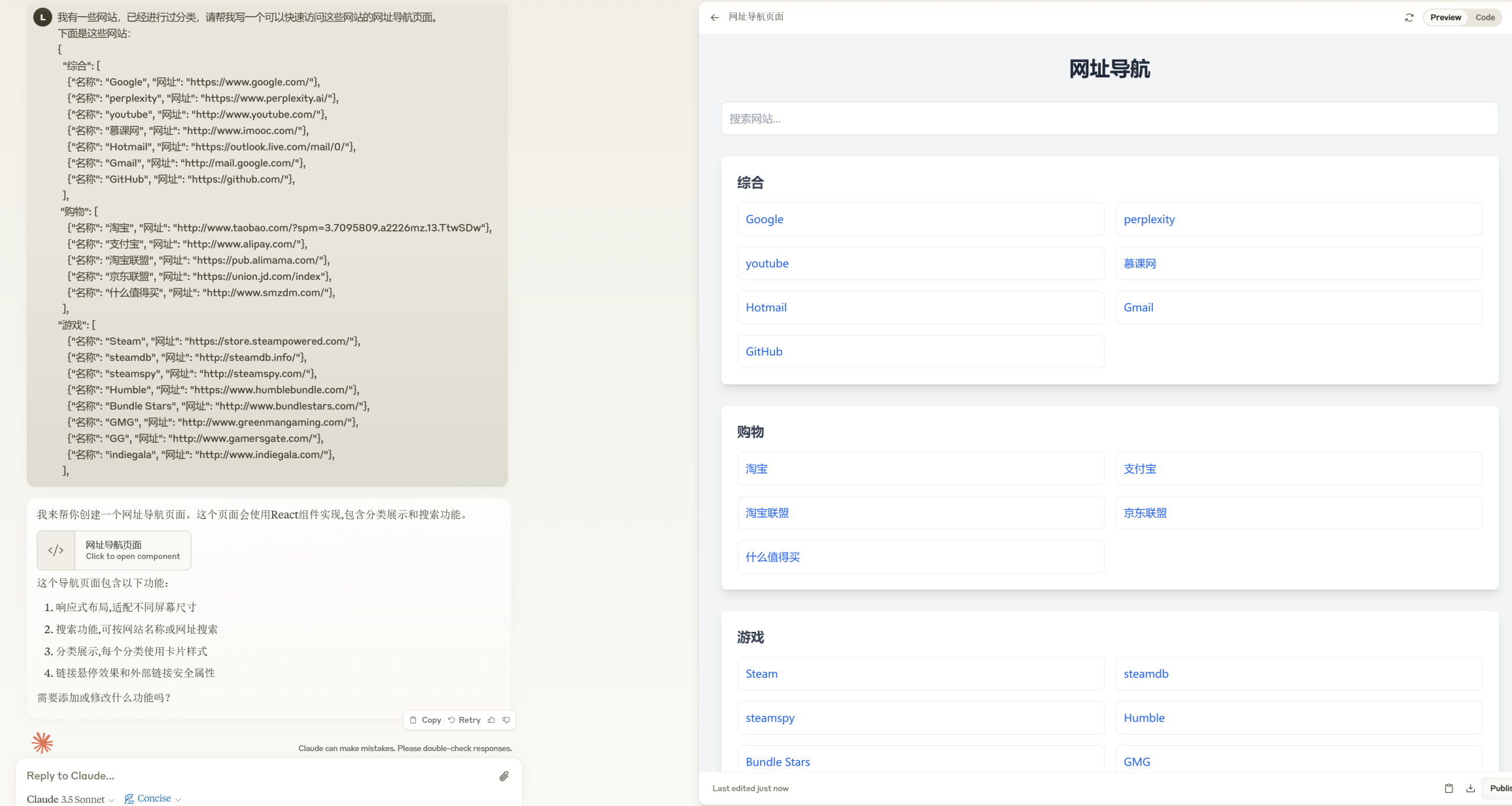
Task: Click the paperclip attachment icon
Action: coord(504,776)
